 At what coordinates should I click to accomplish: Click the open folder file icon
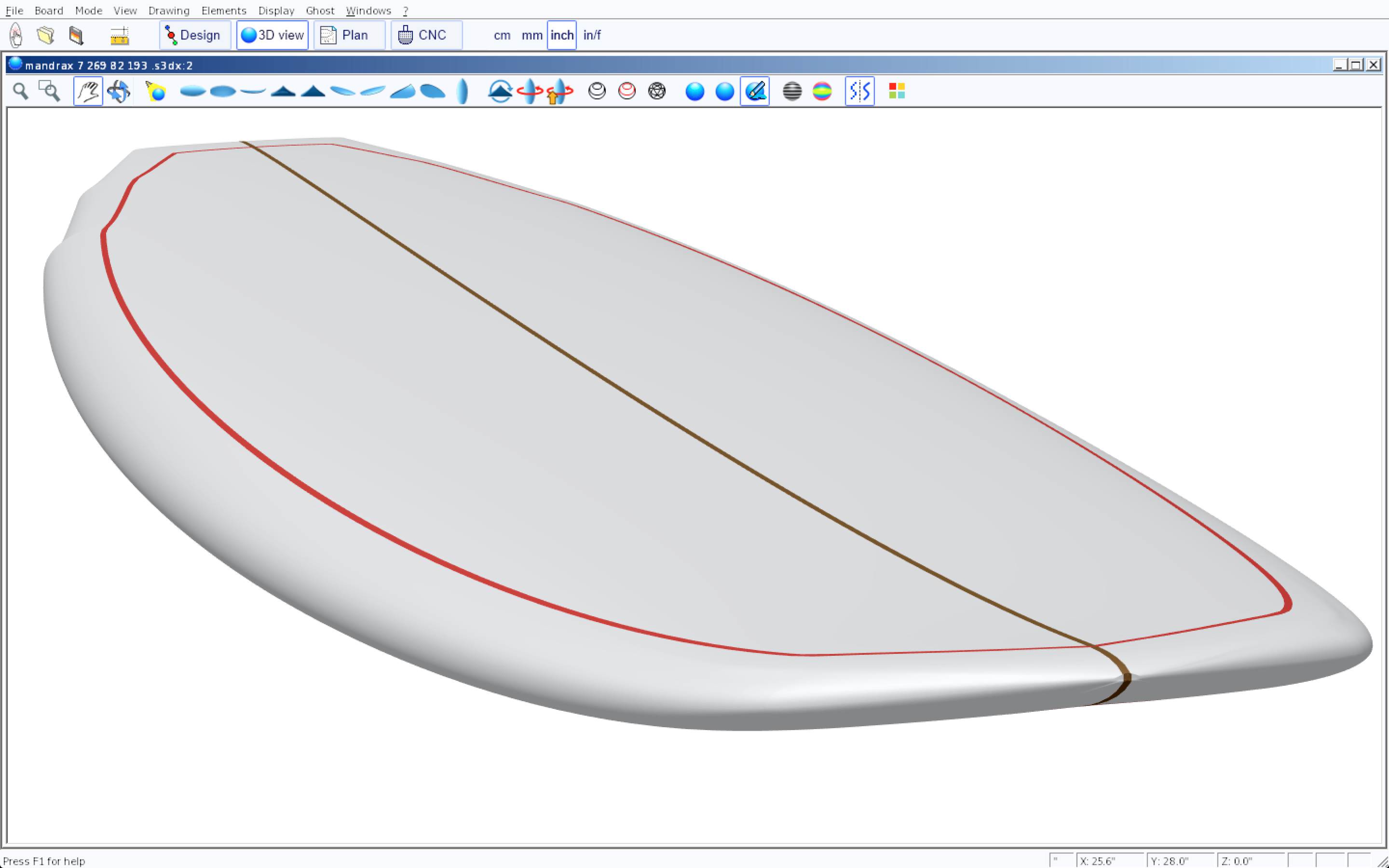tap(46, 35)
